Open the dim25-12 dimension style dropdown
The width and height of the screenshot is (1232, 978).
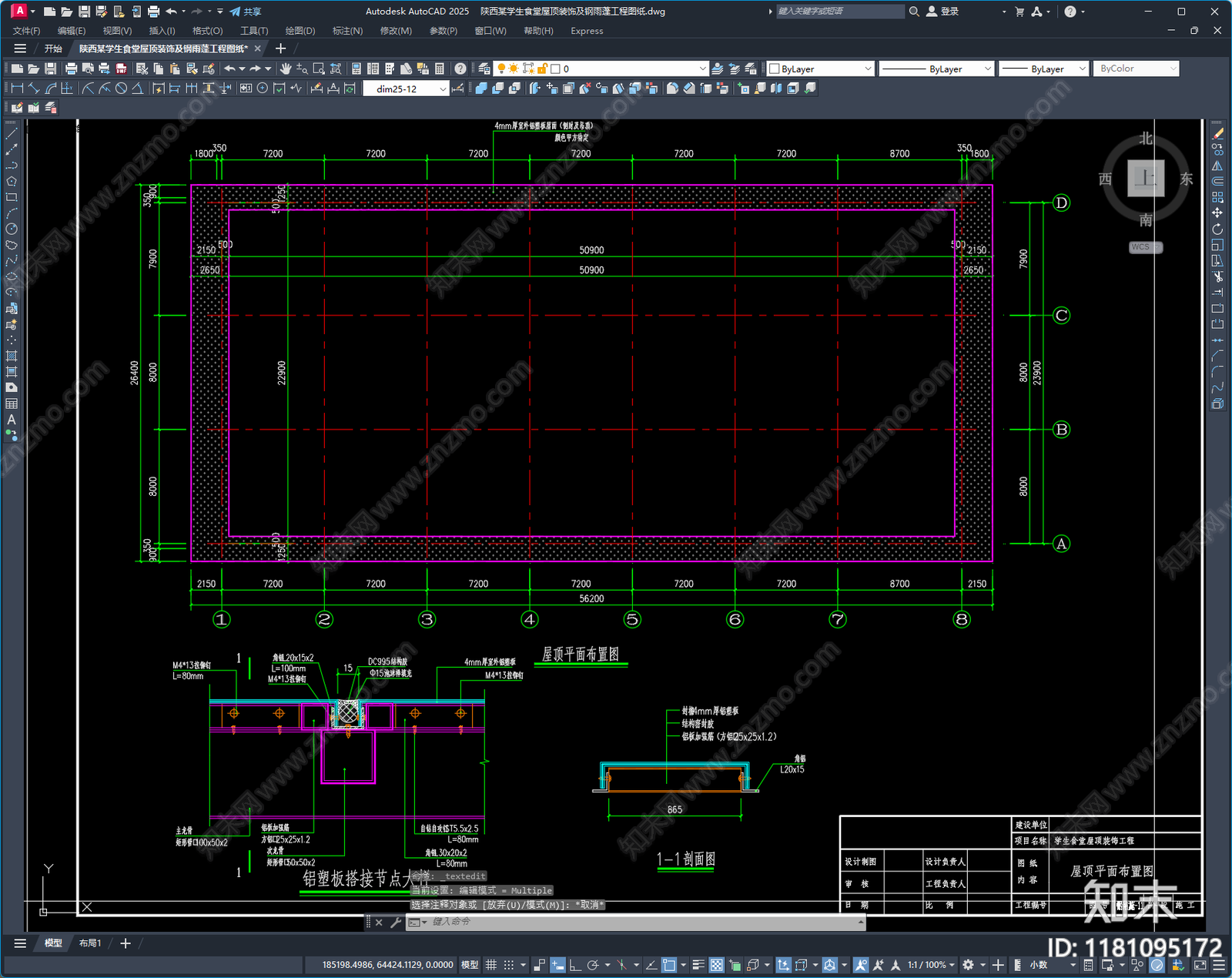407,89
